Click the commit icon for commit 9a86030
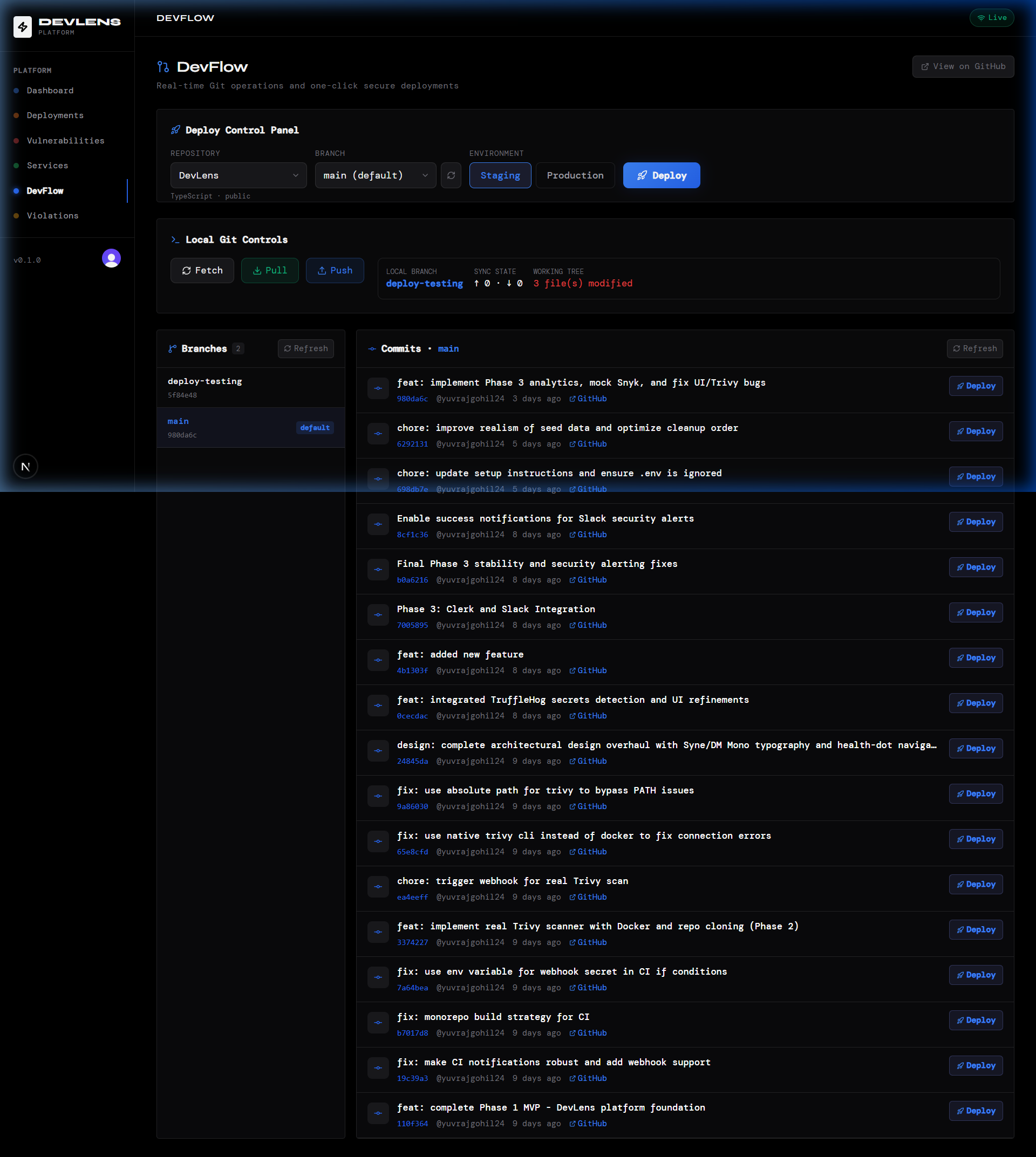This screenshot has width=1036, height=1157. click(378, 796)
